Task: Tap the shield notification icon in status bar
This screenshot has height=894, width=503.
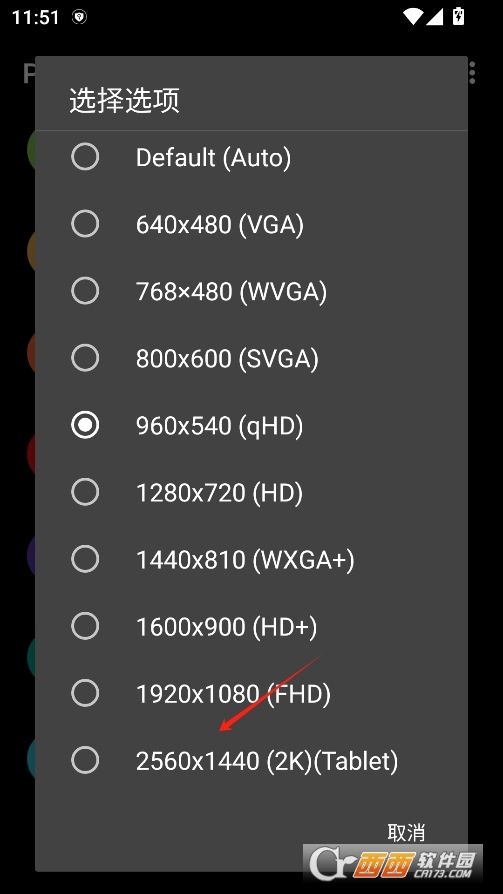Action: (x=79, y=17)
